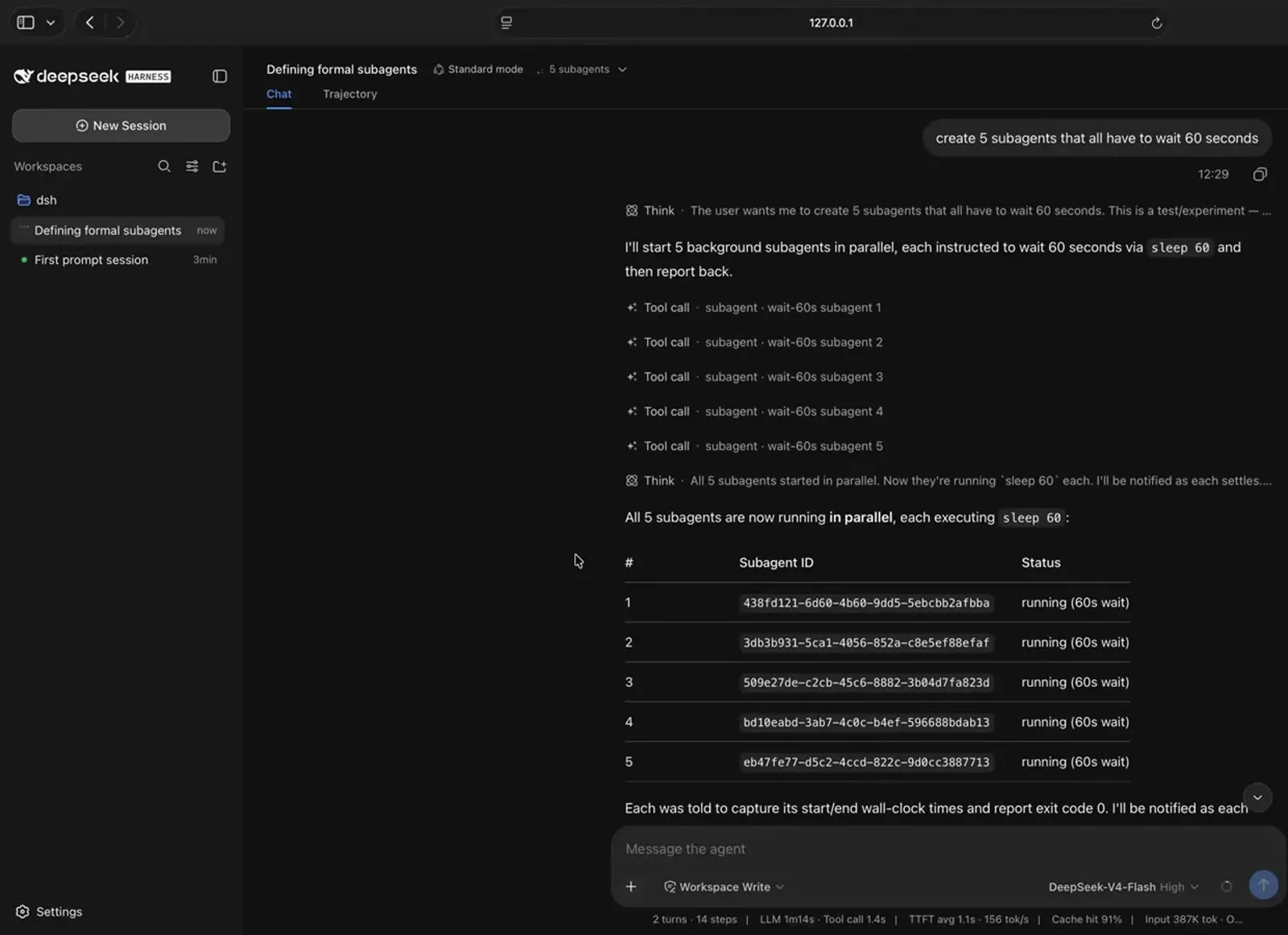Add a new workspace folder icon
The image size is (1288, 935).
click(x=220, y=167)
